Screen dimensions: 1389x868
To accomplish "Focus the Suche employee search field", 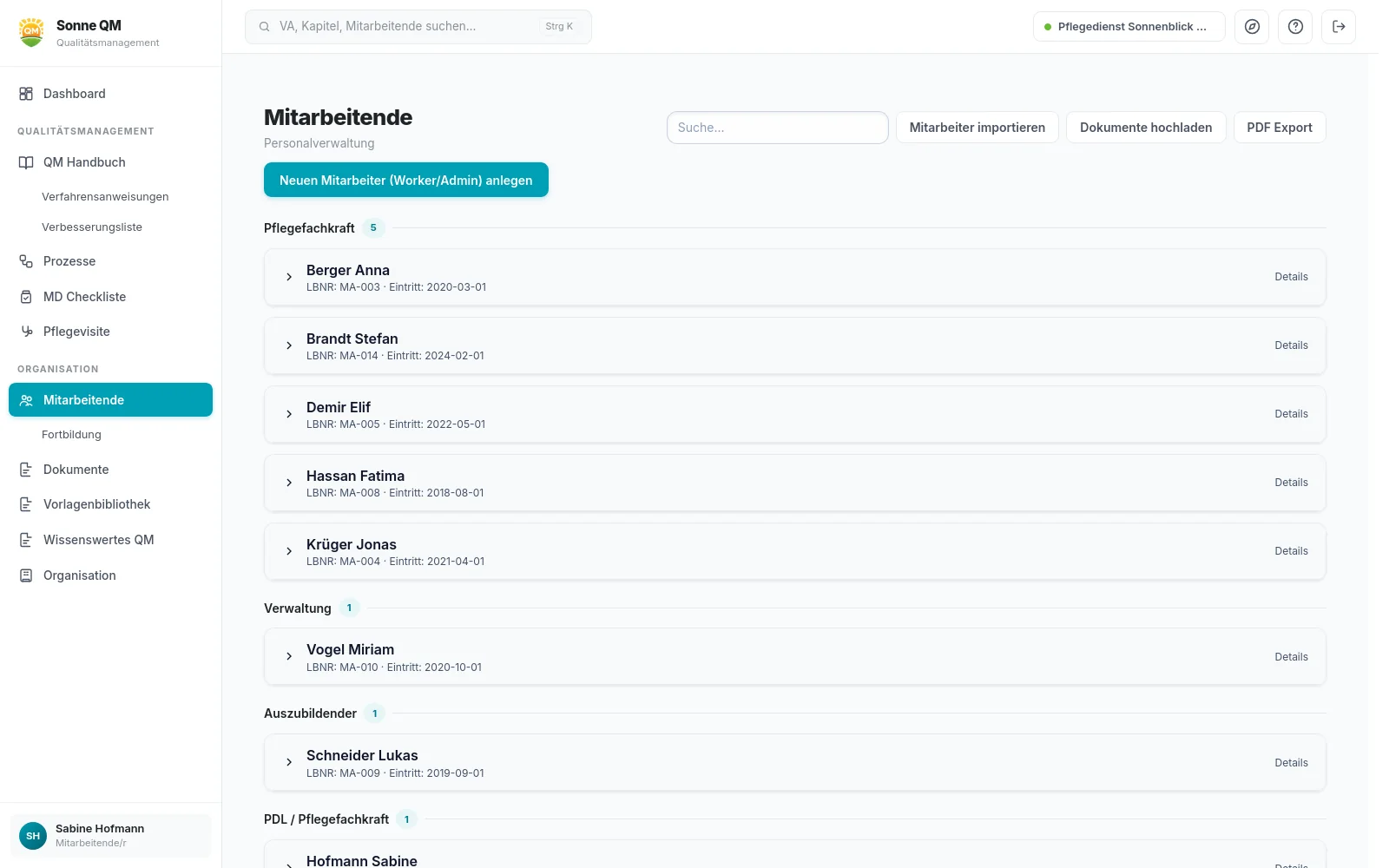I will point(777,128).
